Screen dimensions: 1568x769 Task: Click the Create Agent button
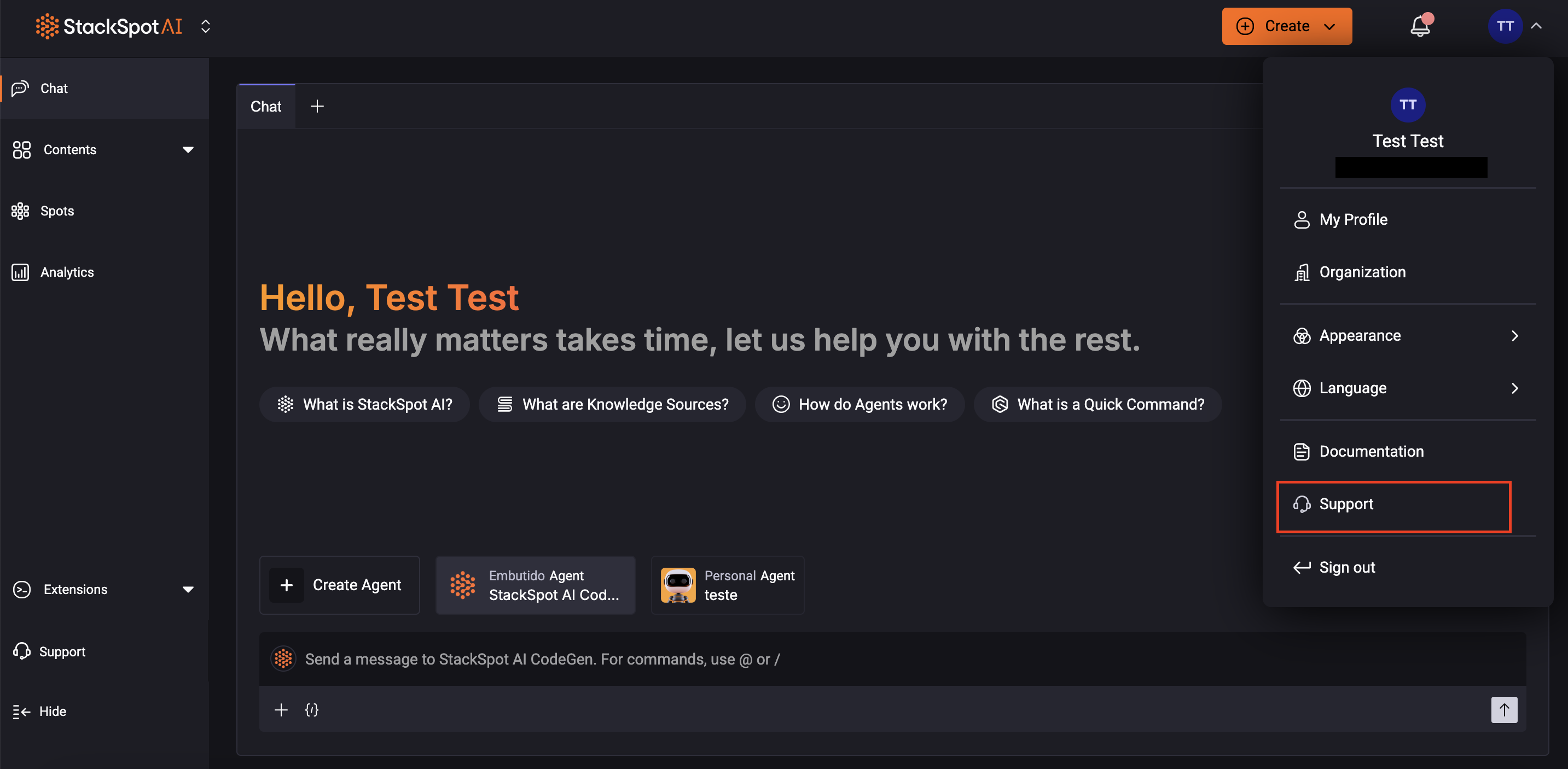coord(340,585)
